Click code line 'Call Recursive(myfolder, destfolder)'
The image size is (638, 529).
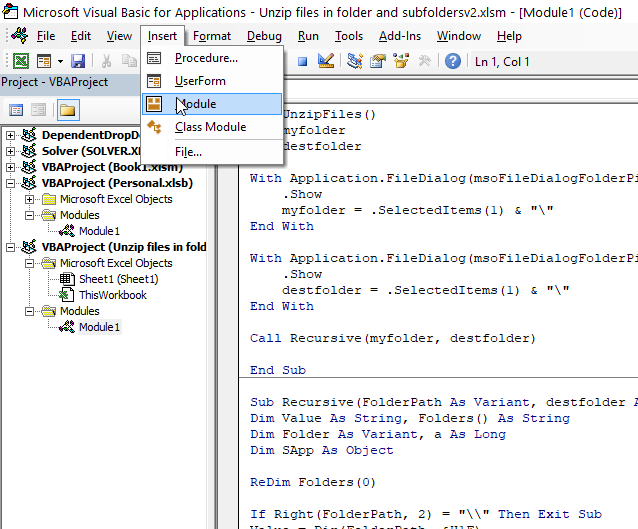click(x=393, y=338)
